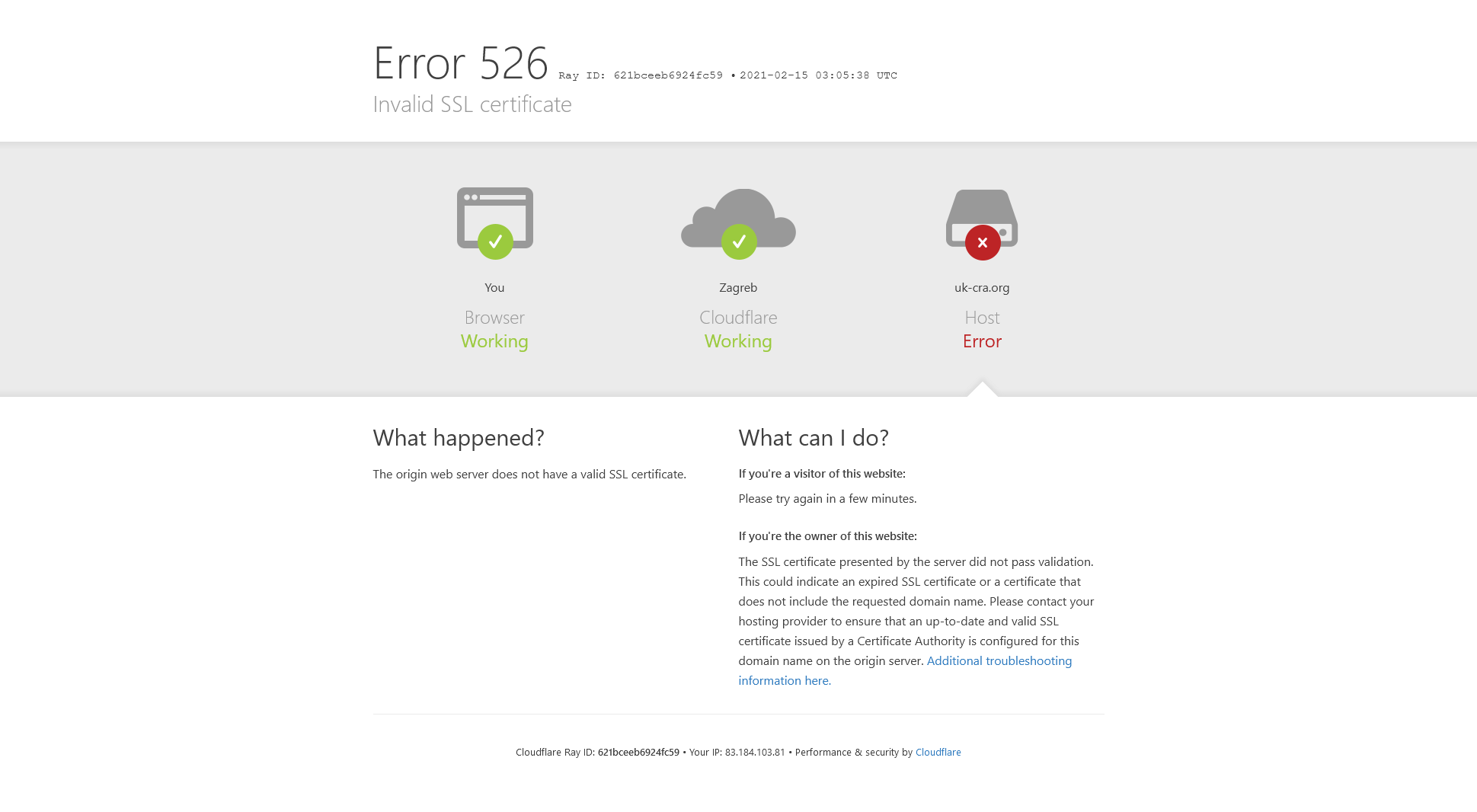Open the Additional troubleshooting information link
The image size is (1477, 812).
[905, 670]
